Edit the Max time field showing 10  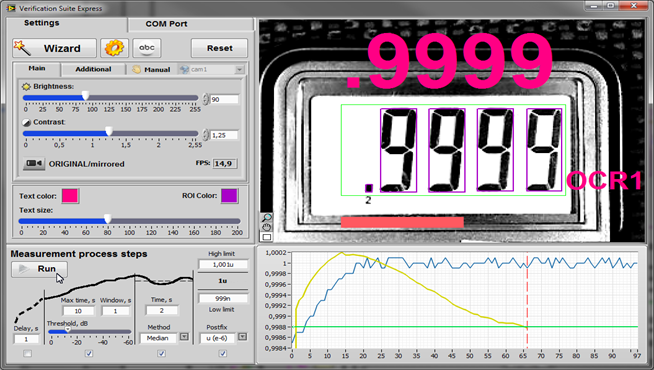(x=78, y=311)
